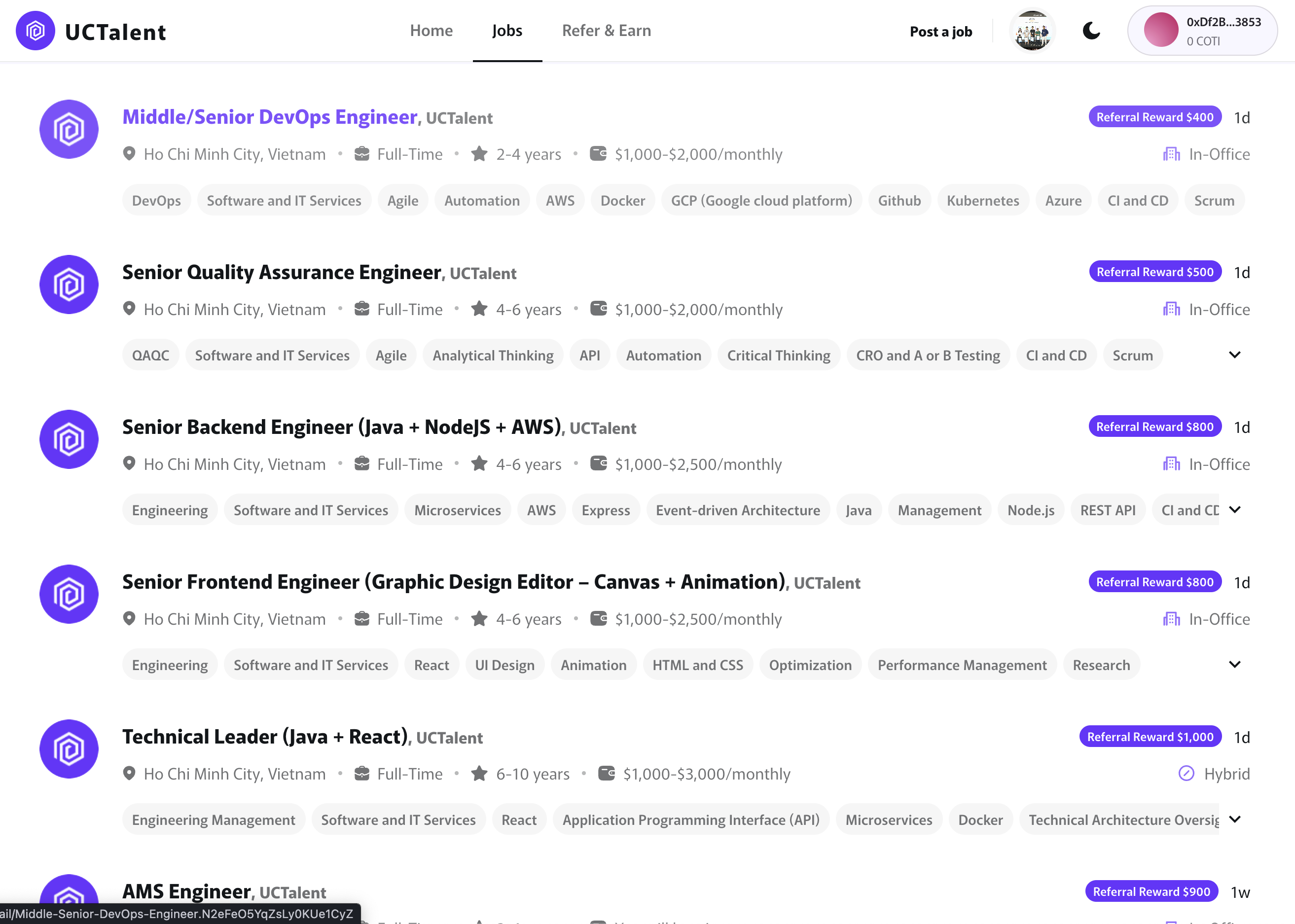
Task: Click the Hybrid icon on Technical Leader job
Action: point(1187,773)
